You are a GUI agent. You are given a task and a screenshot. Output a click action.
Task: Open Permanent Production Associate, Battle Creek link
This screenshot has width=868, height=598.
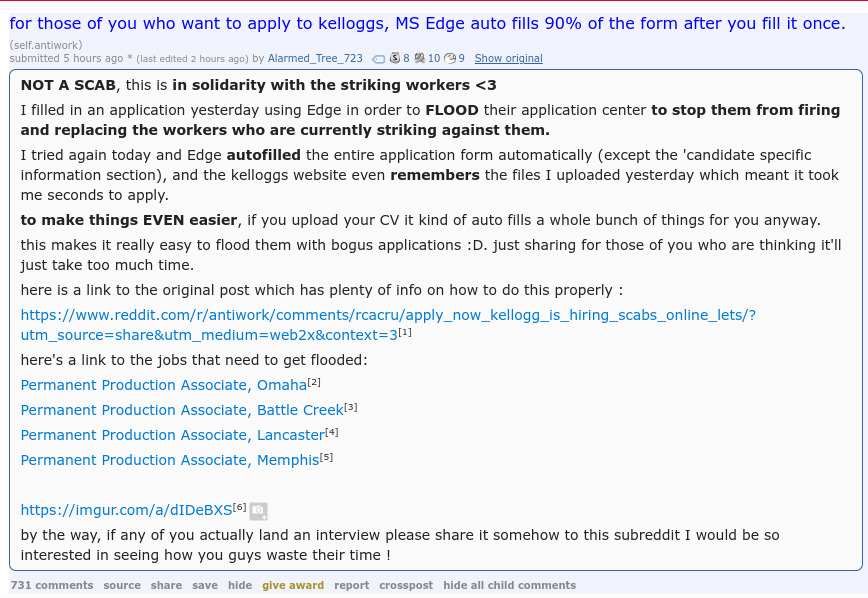[182, 410]
